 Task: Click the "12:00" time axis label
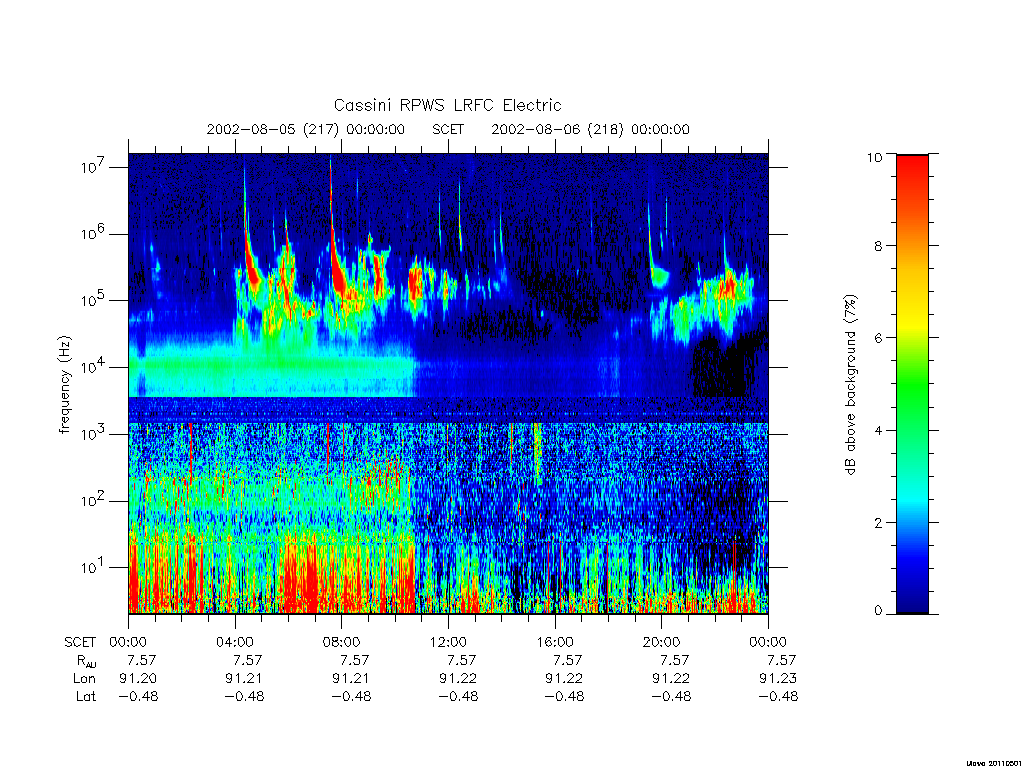point(448,642)
